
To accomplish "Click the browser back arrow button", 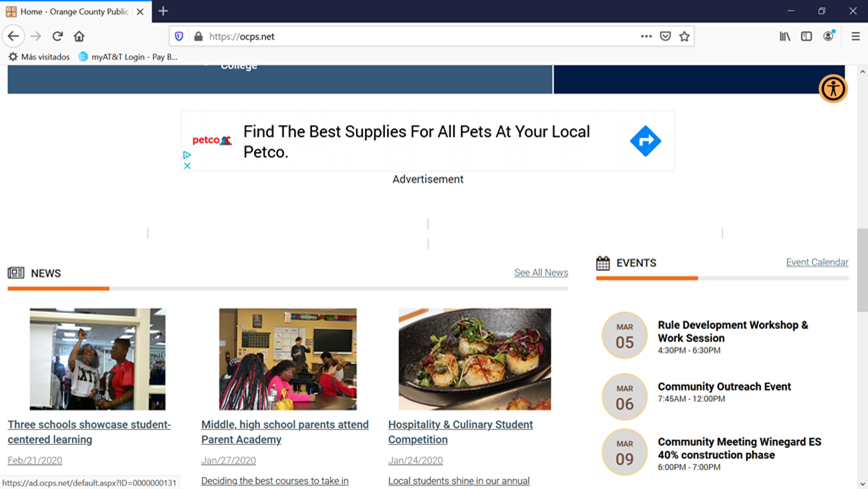I will [13, 37].
